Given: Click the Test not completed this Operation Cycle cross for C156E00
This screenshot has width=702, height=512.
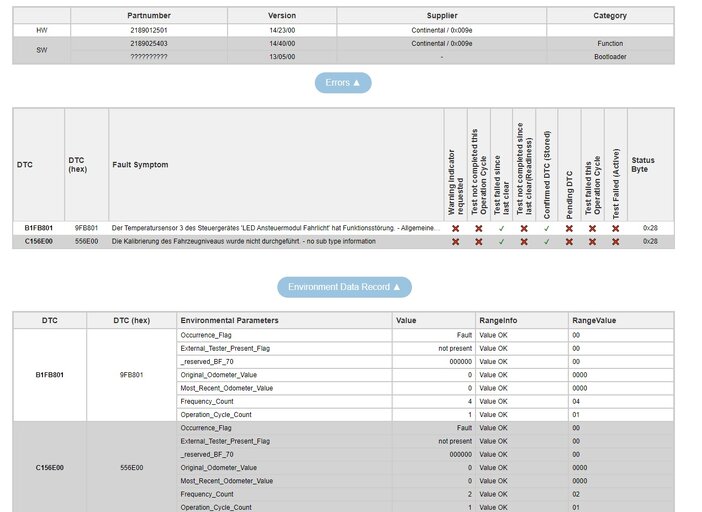Looking at the screenshot, I should click(x=479, y=242).
